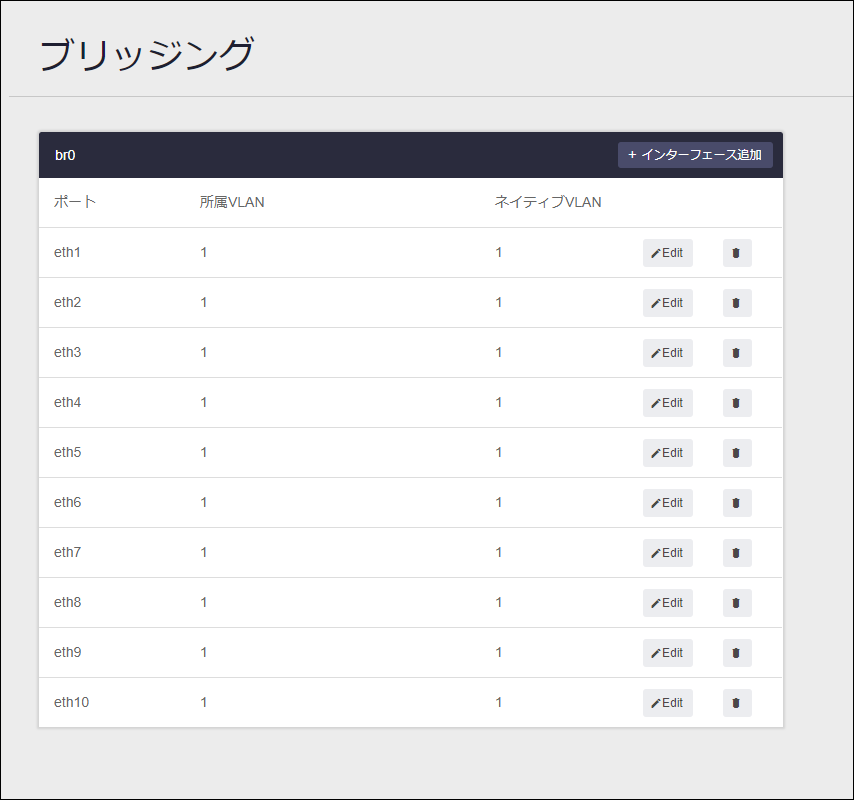
Task: Edit the eth3 VLAN configuration
Action: click(668, 353)
